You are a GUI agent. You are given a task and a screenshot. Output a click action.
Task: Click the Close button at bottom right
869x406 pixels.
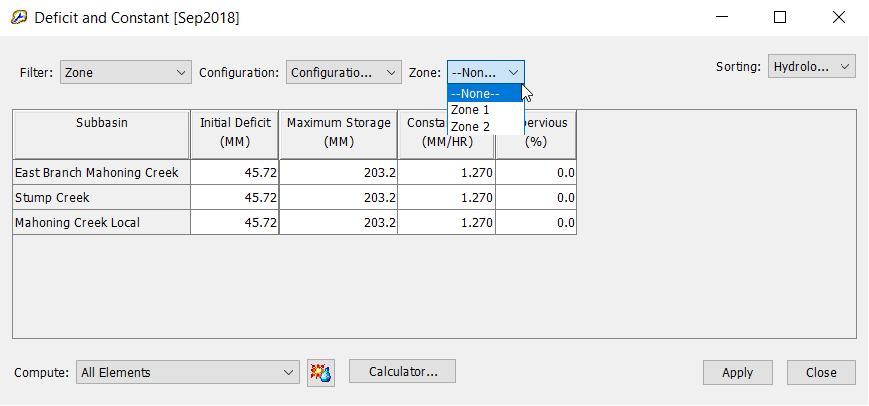(x=821, y=373)
